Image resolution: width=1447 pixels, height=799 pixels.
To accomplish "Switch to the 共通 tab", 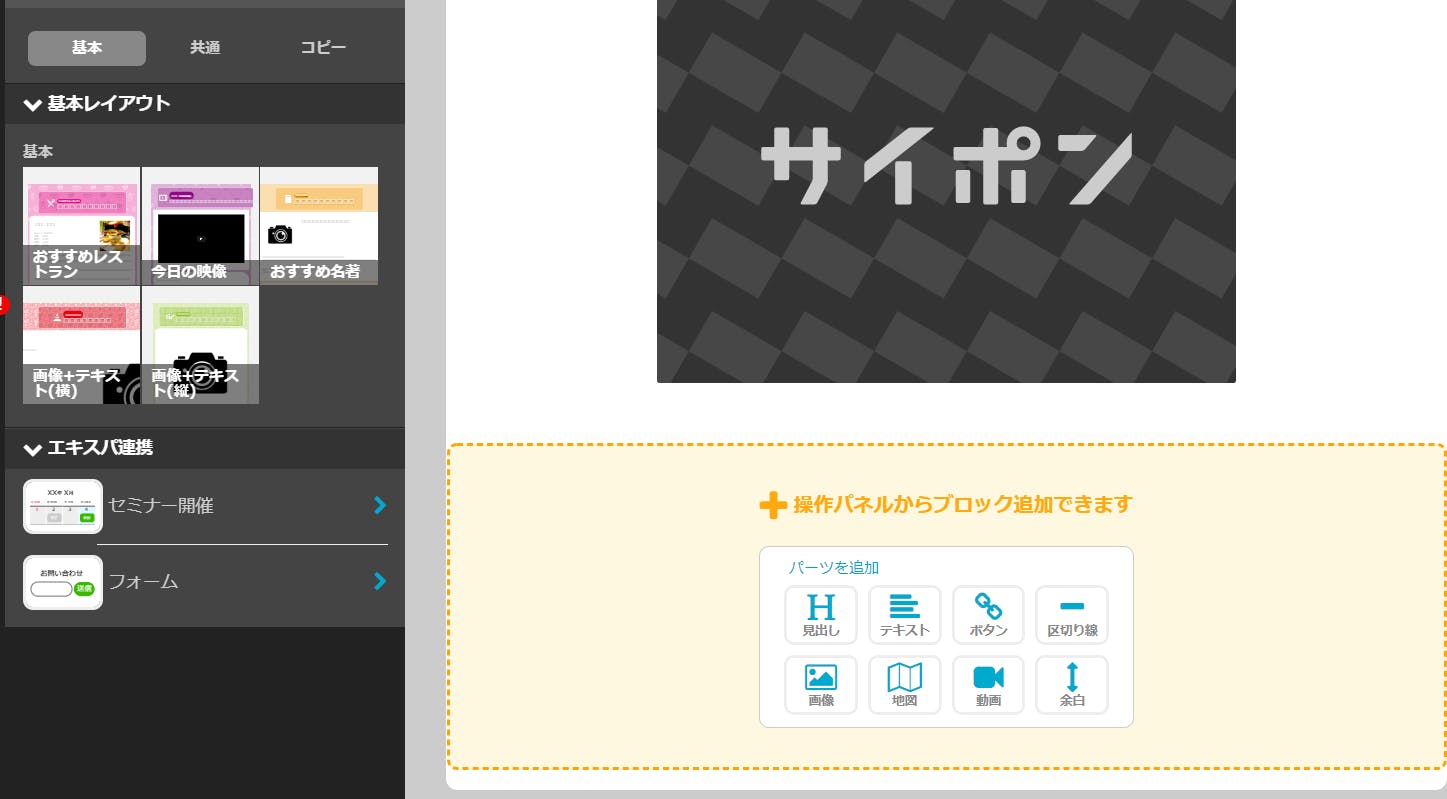I will click(x=205, y=48).
